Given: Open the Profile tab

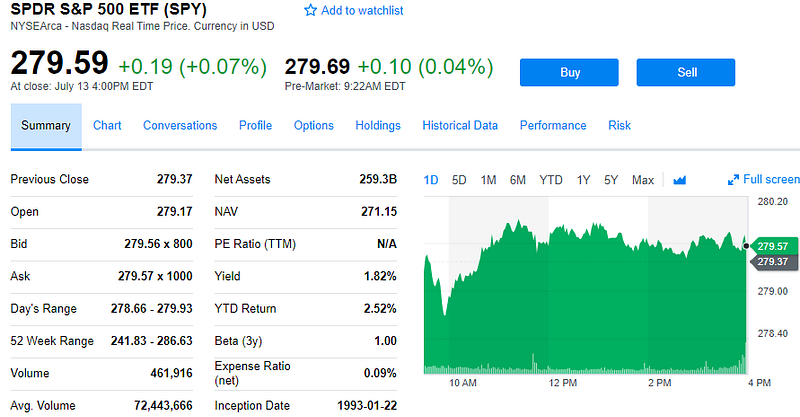Looking at the screenshot, I should [255, 126].
